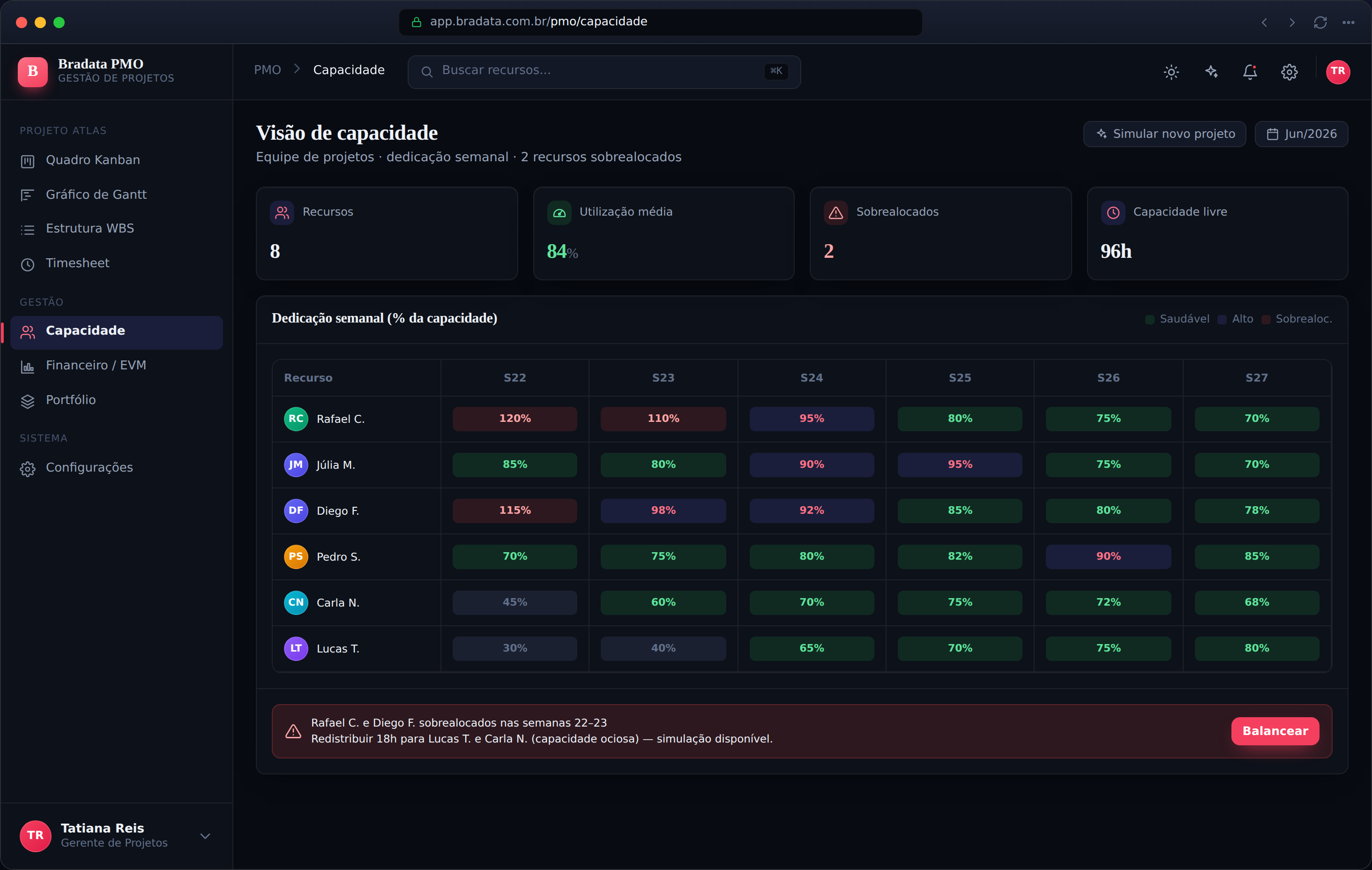
Task: Expand the Tatiana Reis user menu chevron
Action: (x=205, y=836)
